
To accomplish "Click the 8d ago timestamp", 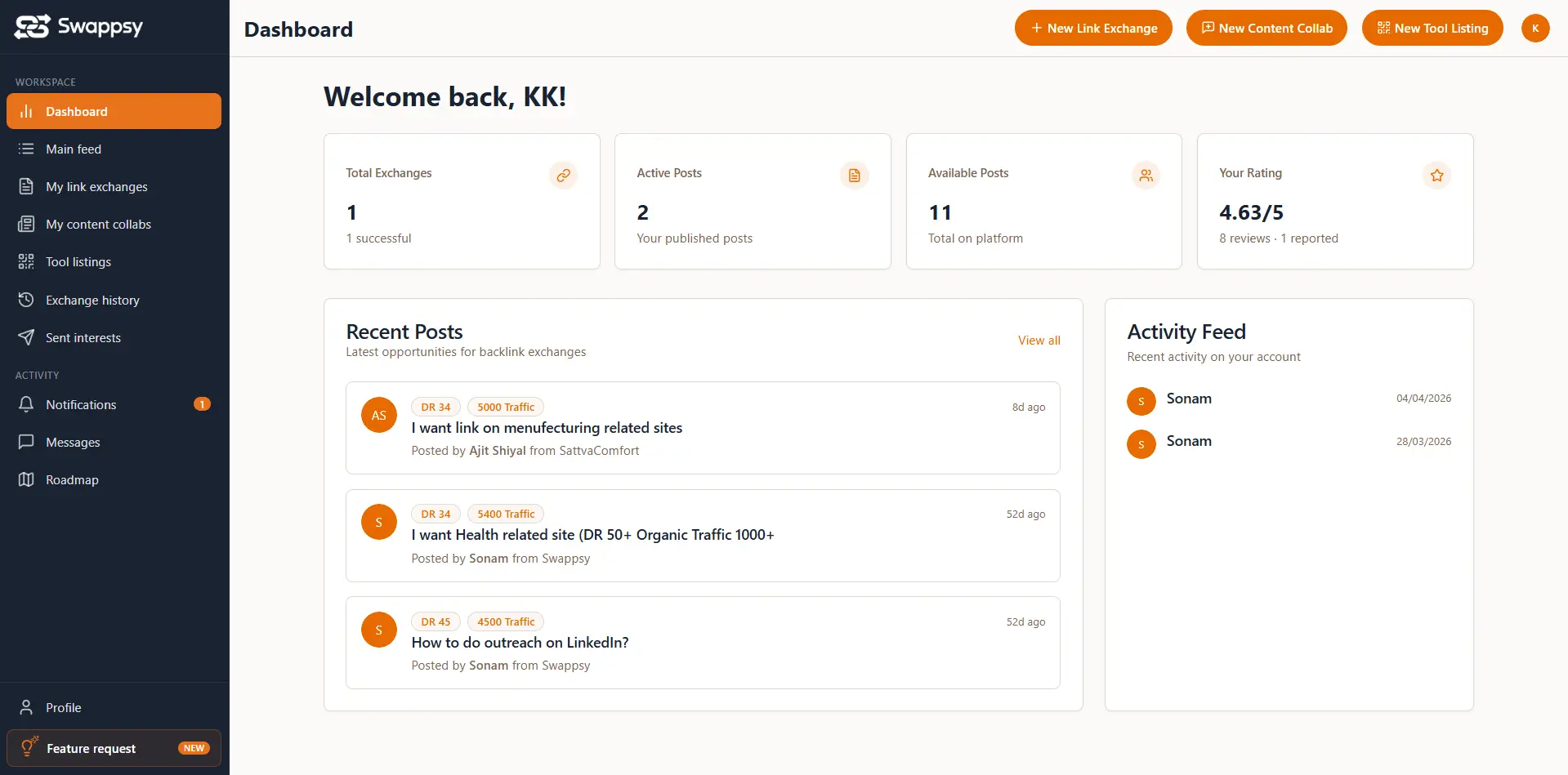I will point(1029,407).
